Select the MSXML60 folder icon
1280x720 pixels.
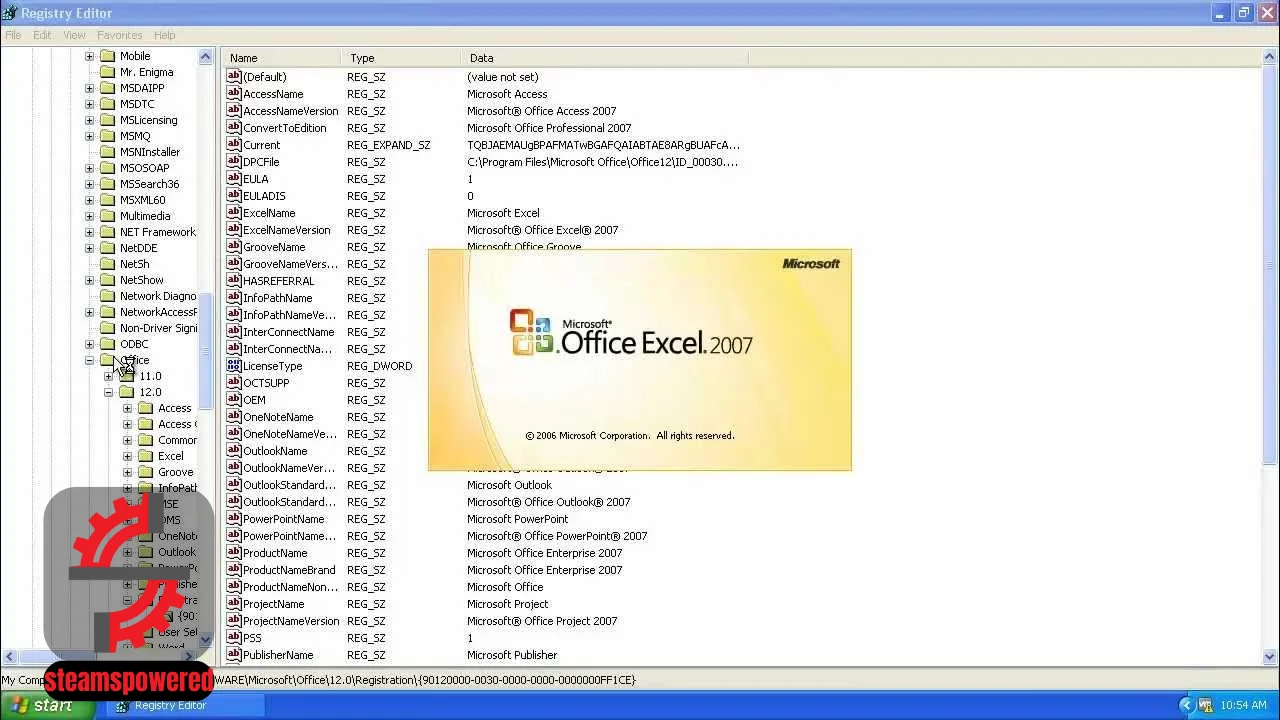tap(107, 200)
